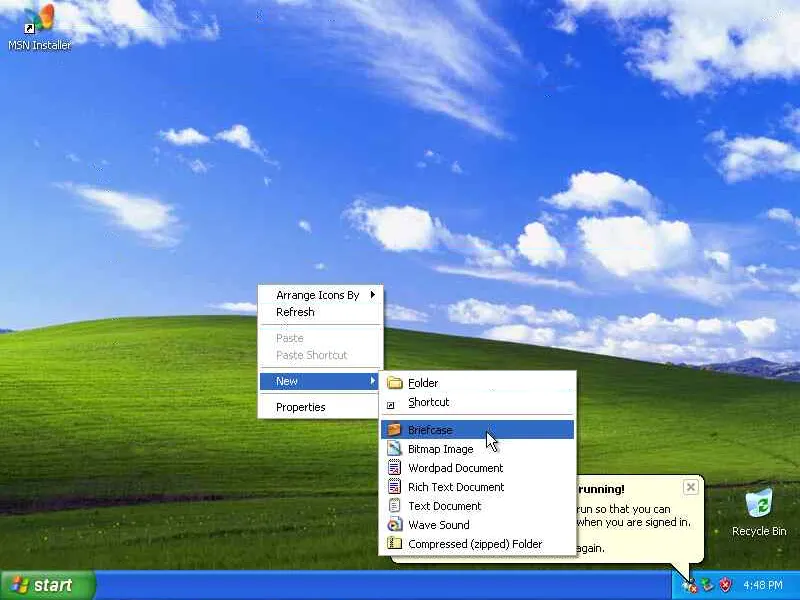The height and width of the screenshot is (600, 800).
Task: Click the taskbar clock showing 4:48 PM
Action: pos(763,585)
